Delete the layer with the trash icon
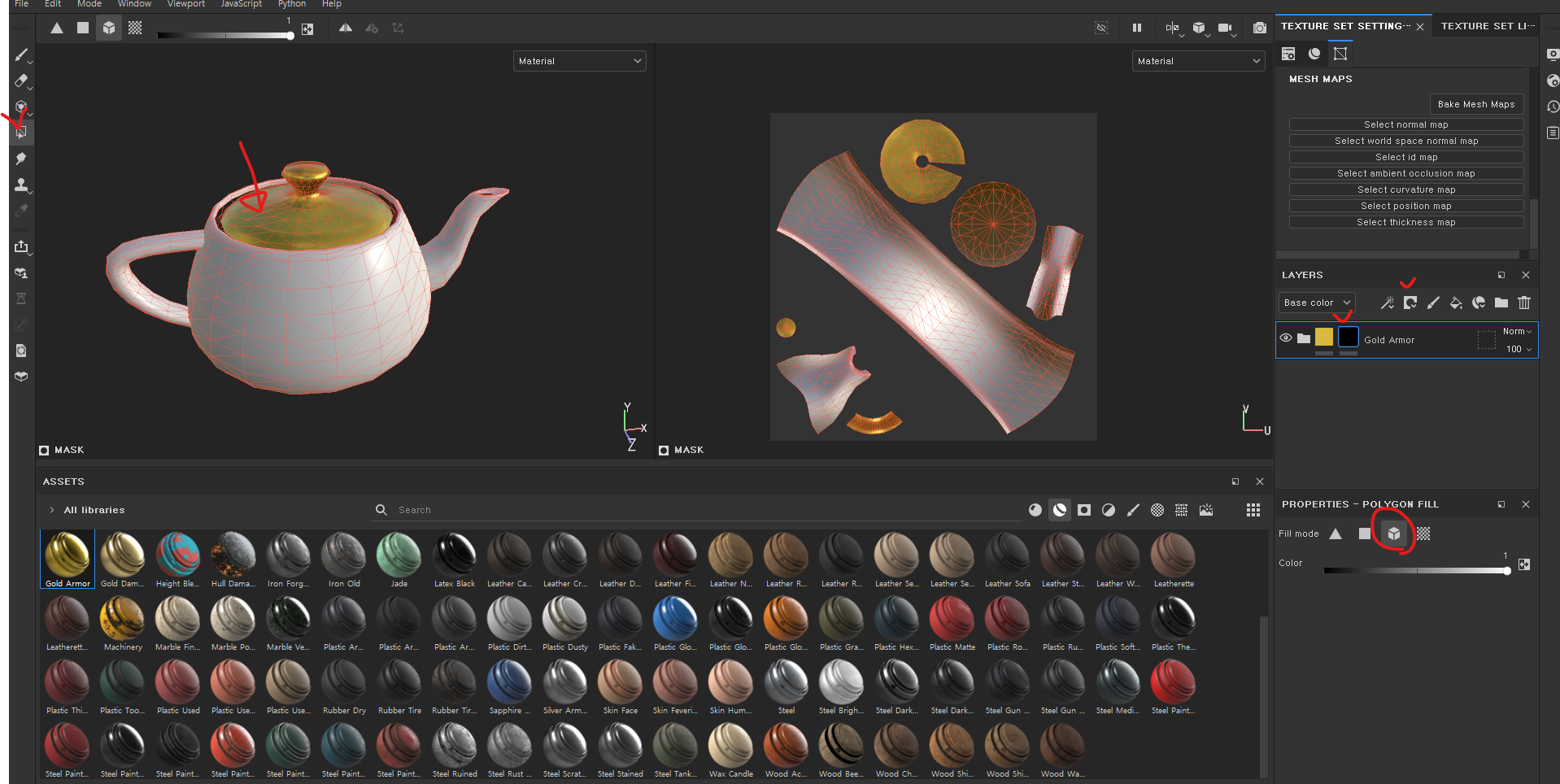The image size is (1560, 784). click(x=1523, y=303)
